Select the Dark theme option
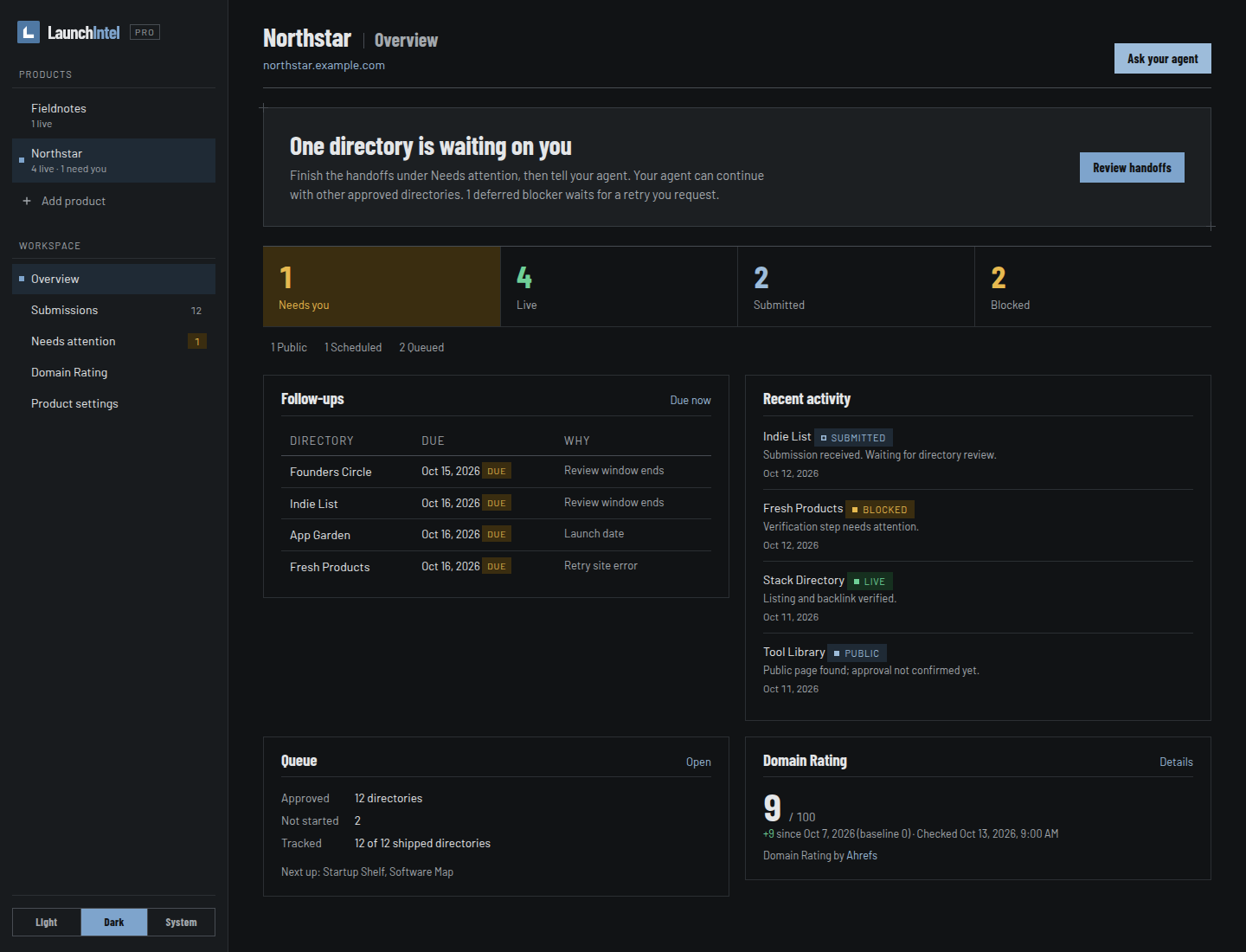Viewport: 1246px width, 952px height. (x=114, y=923)
